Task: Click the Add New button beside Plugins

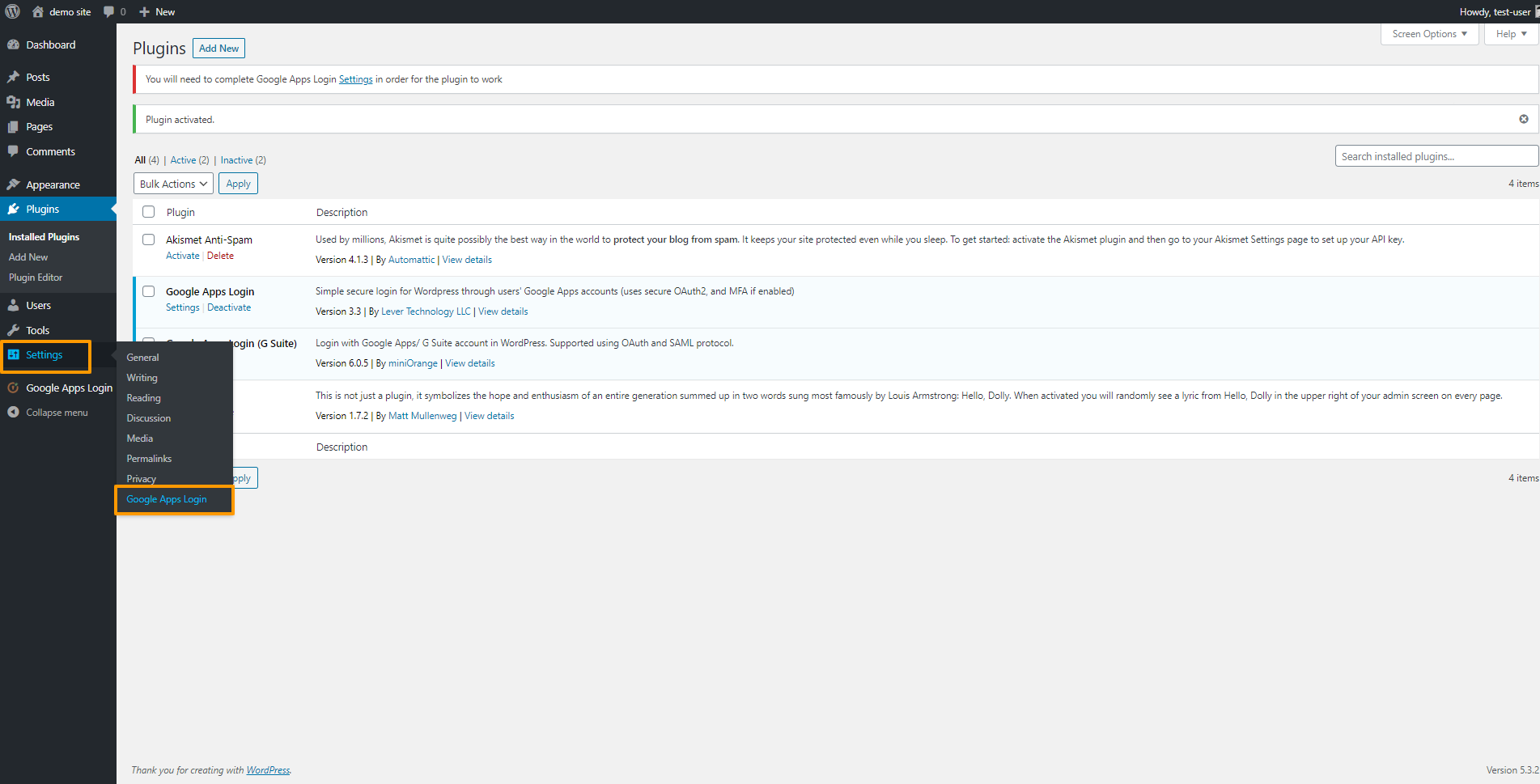Action: 218,48
